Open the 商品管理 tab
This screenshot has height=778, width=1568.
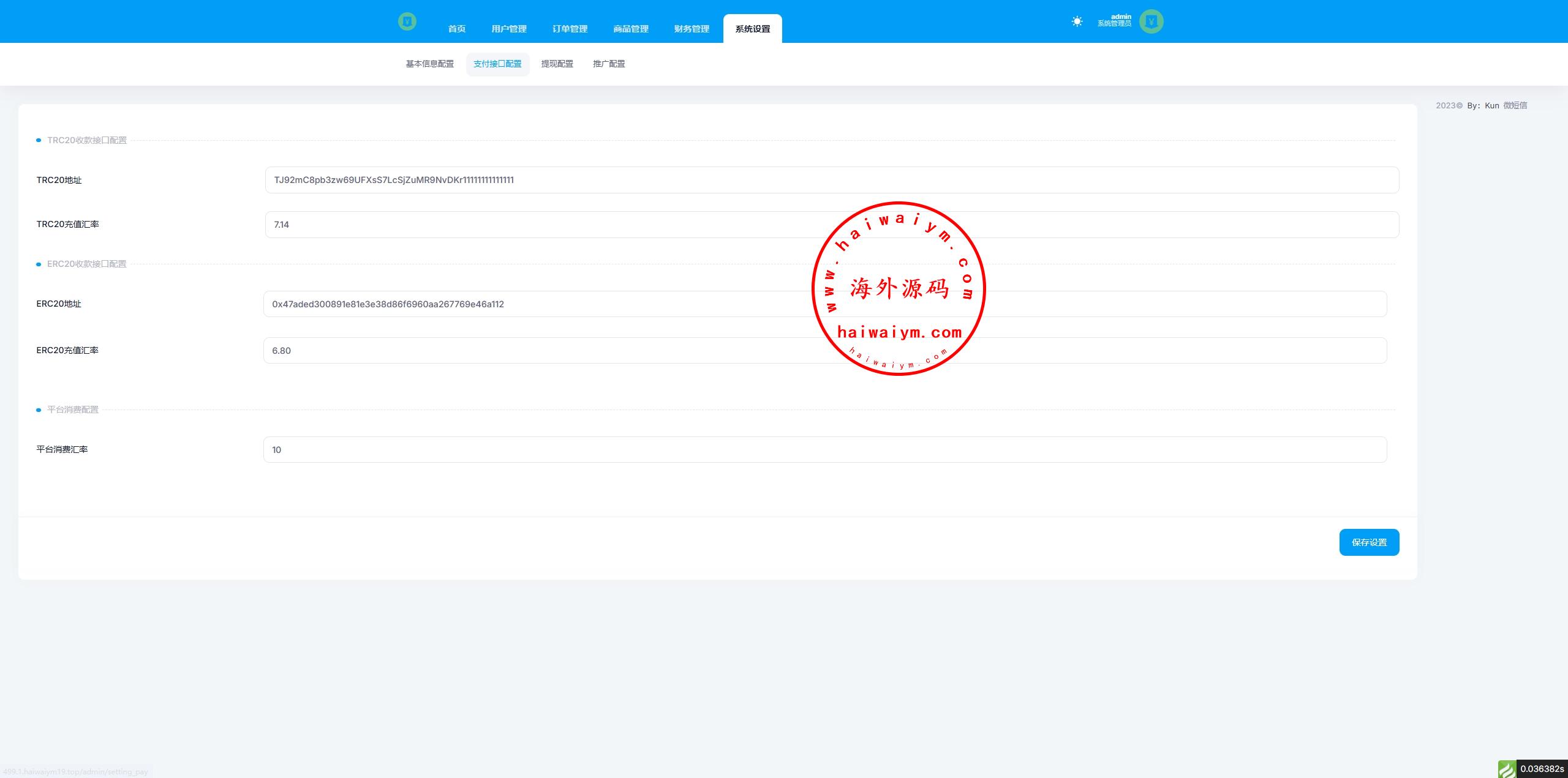(x=630, y=29)
